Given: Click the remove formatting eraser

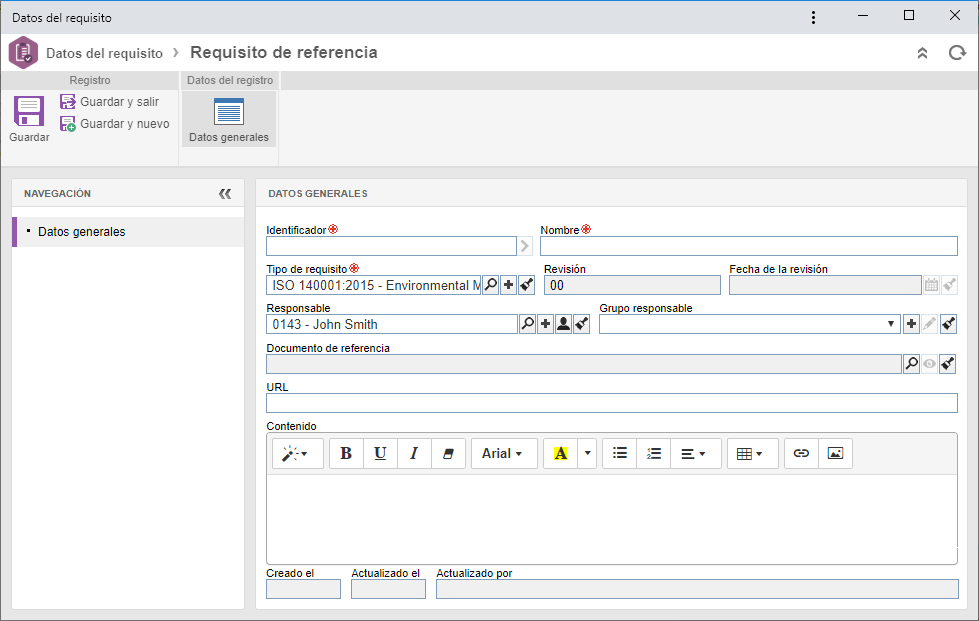Looking at the screenshot, I should point(448,454).
